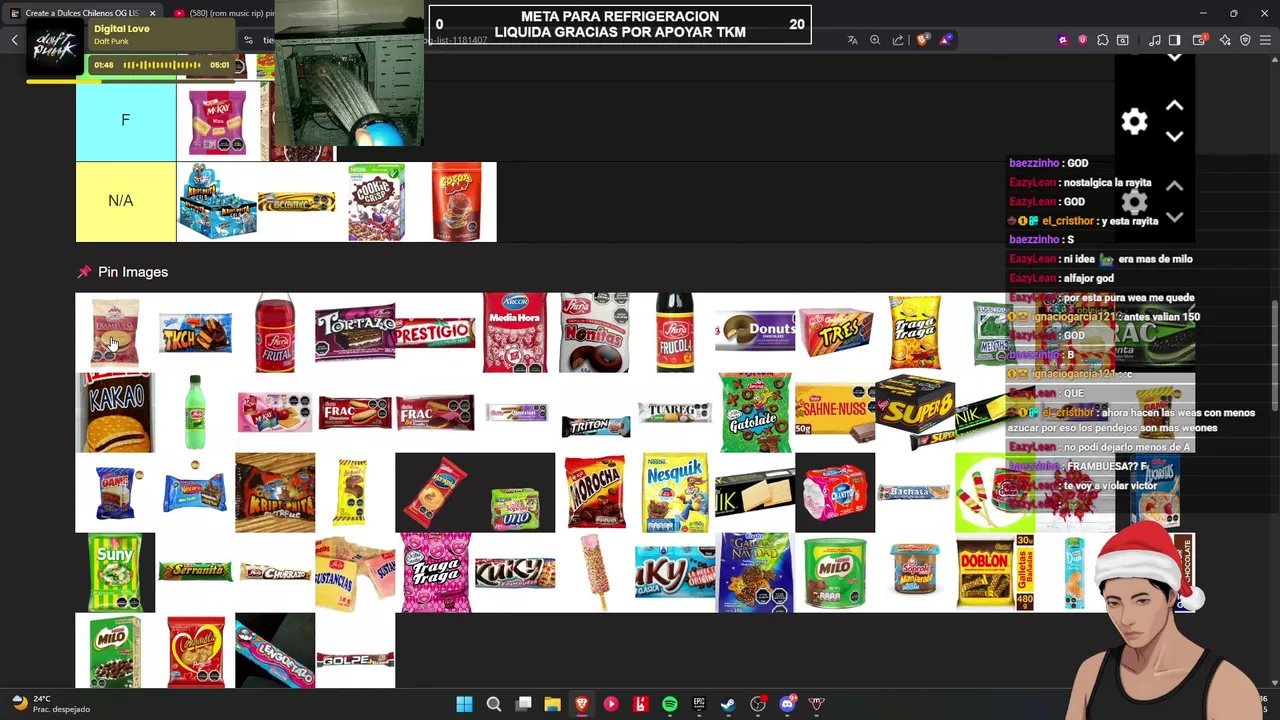Open Discord from the taskbar
The width and height of the screenshot is (1280, 720).
coord(787,704)
